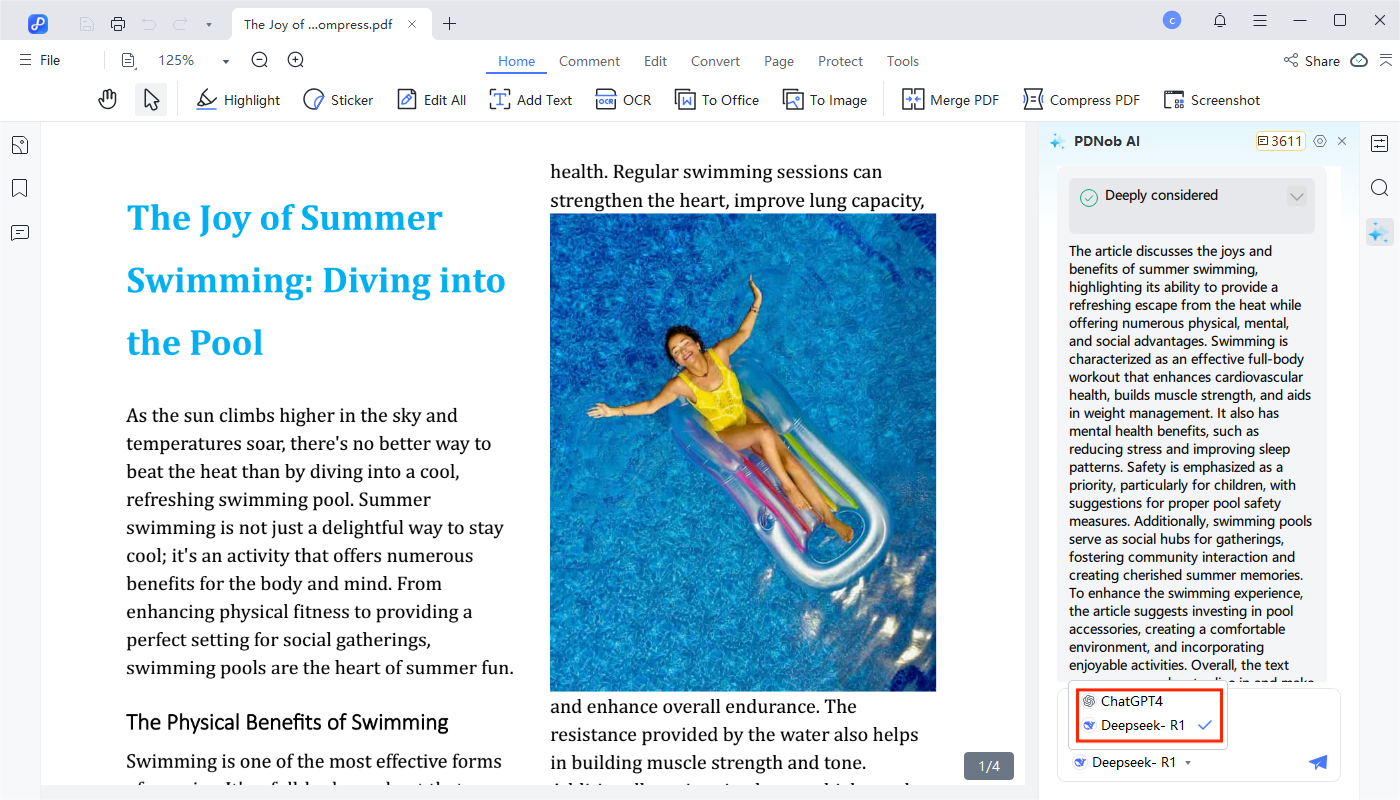The height and width of the screenshot is (800, 1400).
Task: Click Compress PDF in the toolbar
Action: [1081, 99]
